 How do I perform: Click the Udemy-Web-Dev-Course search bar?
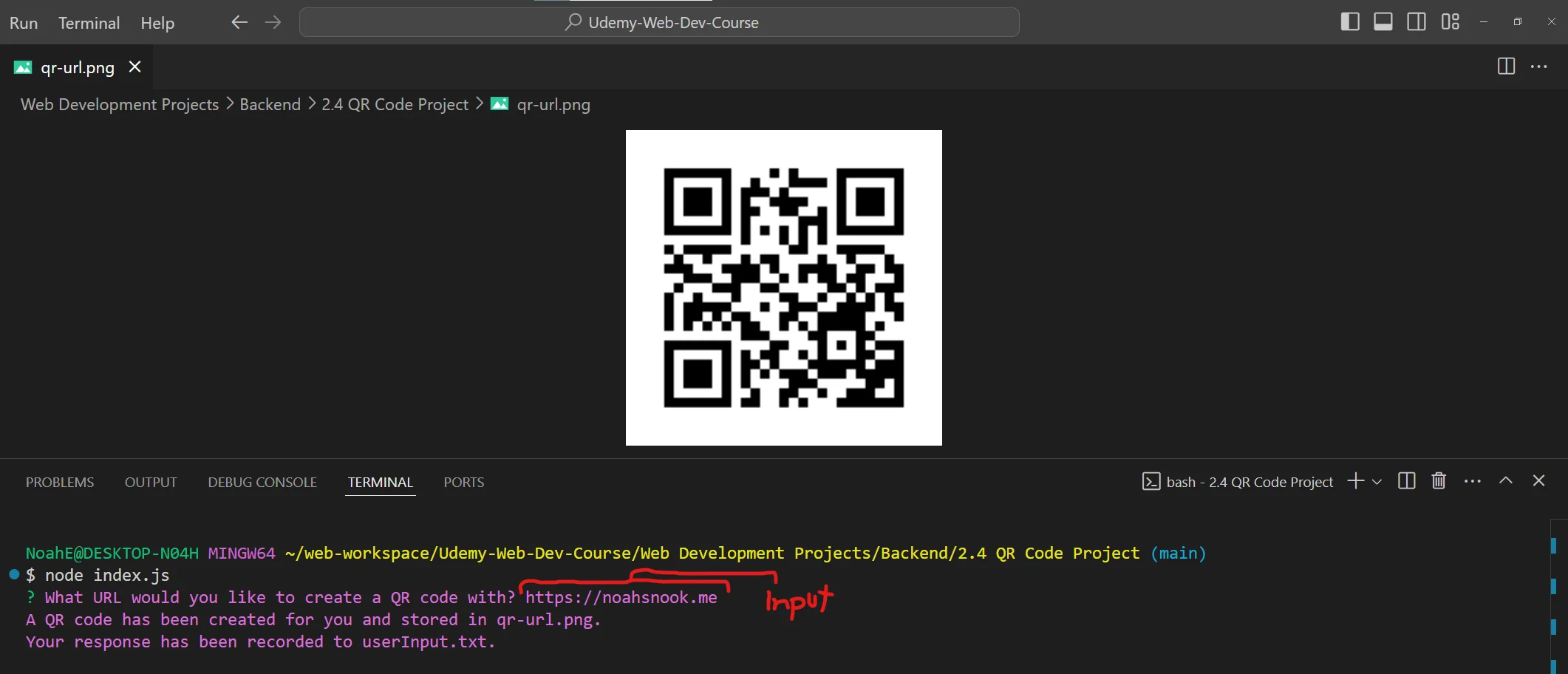659,22
